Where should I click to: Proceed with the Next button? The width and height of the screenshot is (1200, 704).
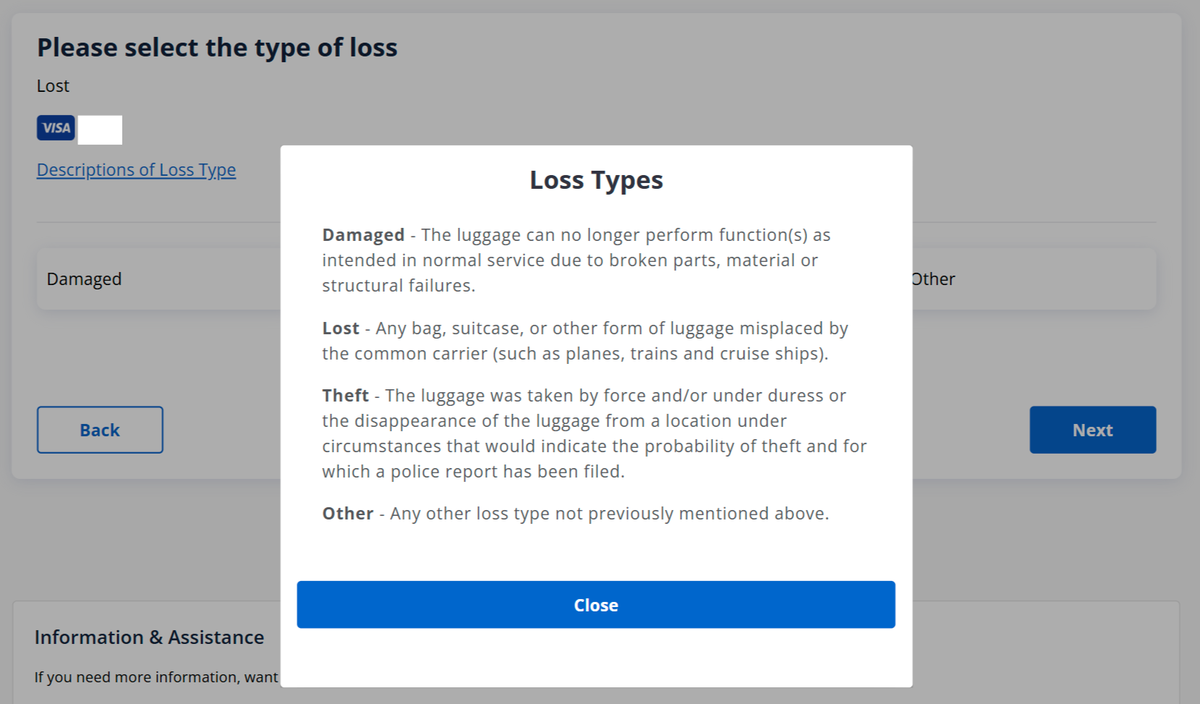point(1092,430)
